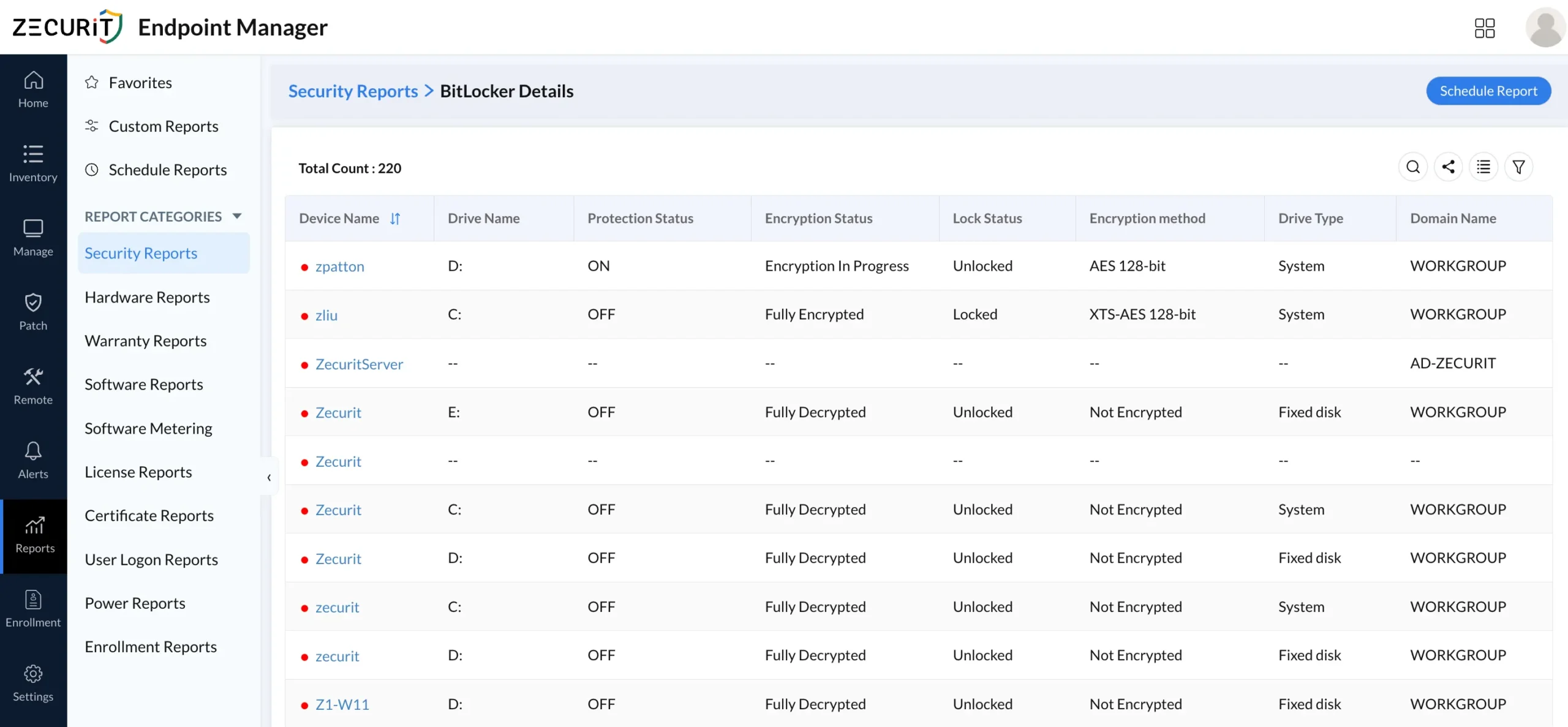This screenshot has height=727, width=1568.
Task: Select Certificate Reports category
Action: 149,515
